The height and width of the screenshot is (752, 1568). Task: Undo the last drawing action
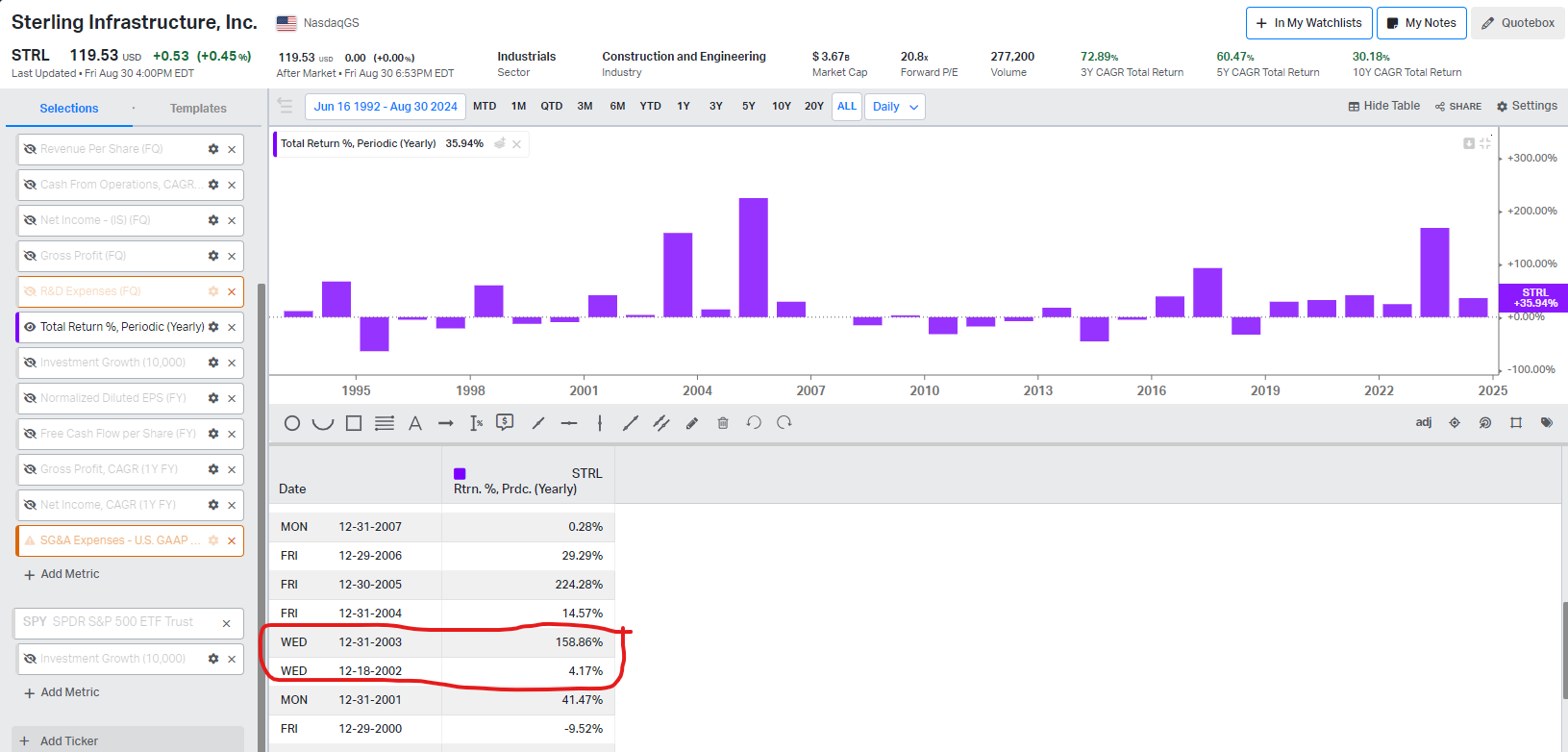[754, 423]
